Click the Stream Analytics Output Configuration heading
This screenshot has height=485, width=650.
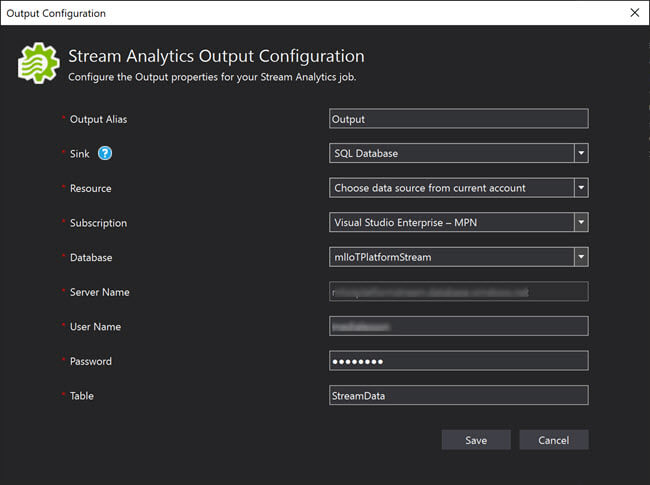pos(216,56)
